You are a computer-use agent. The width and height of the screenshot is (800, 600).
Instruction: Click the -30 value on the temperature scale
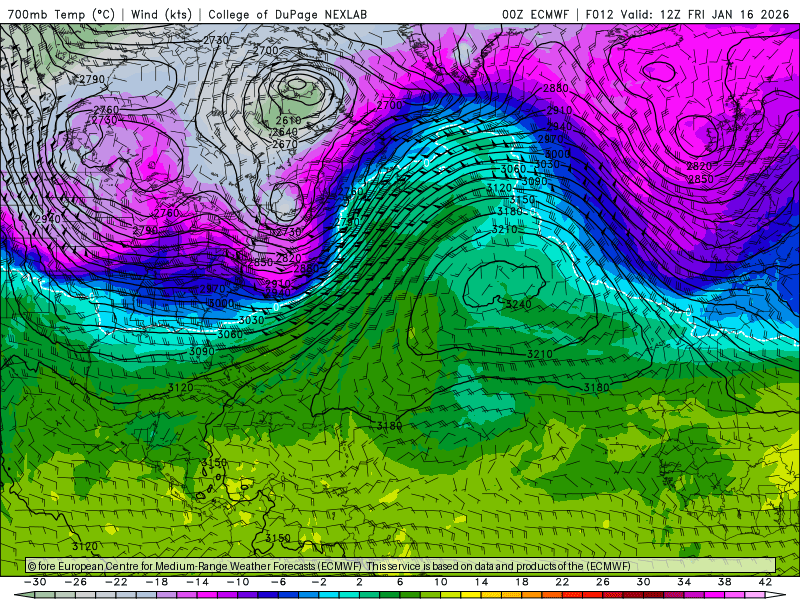tap(35, 582)
